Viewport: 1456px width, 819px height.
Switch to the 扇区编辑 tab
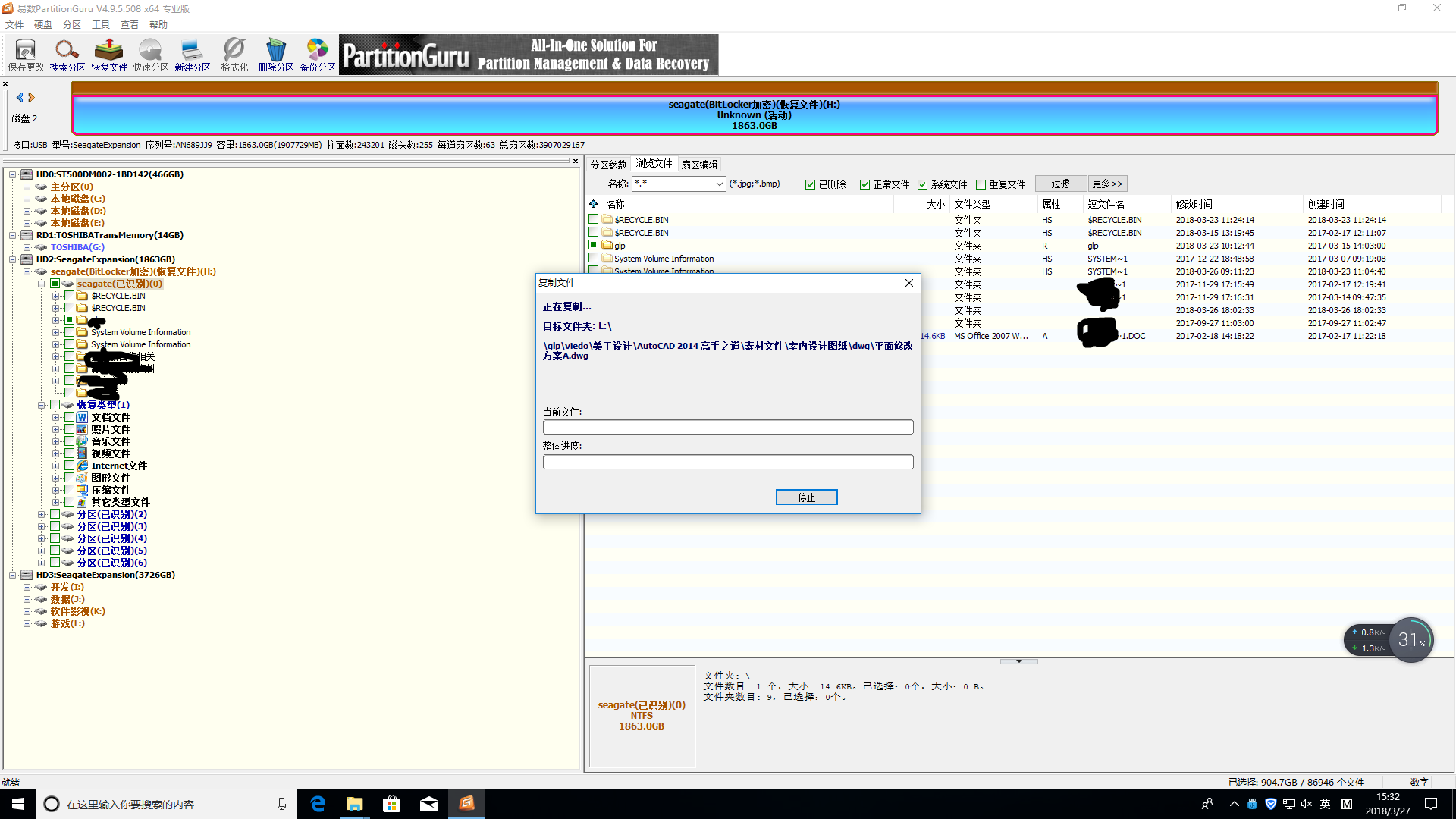(x=699, y=165)
